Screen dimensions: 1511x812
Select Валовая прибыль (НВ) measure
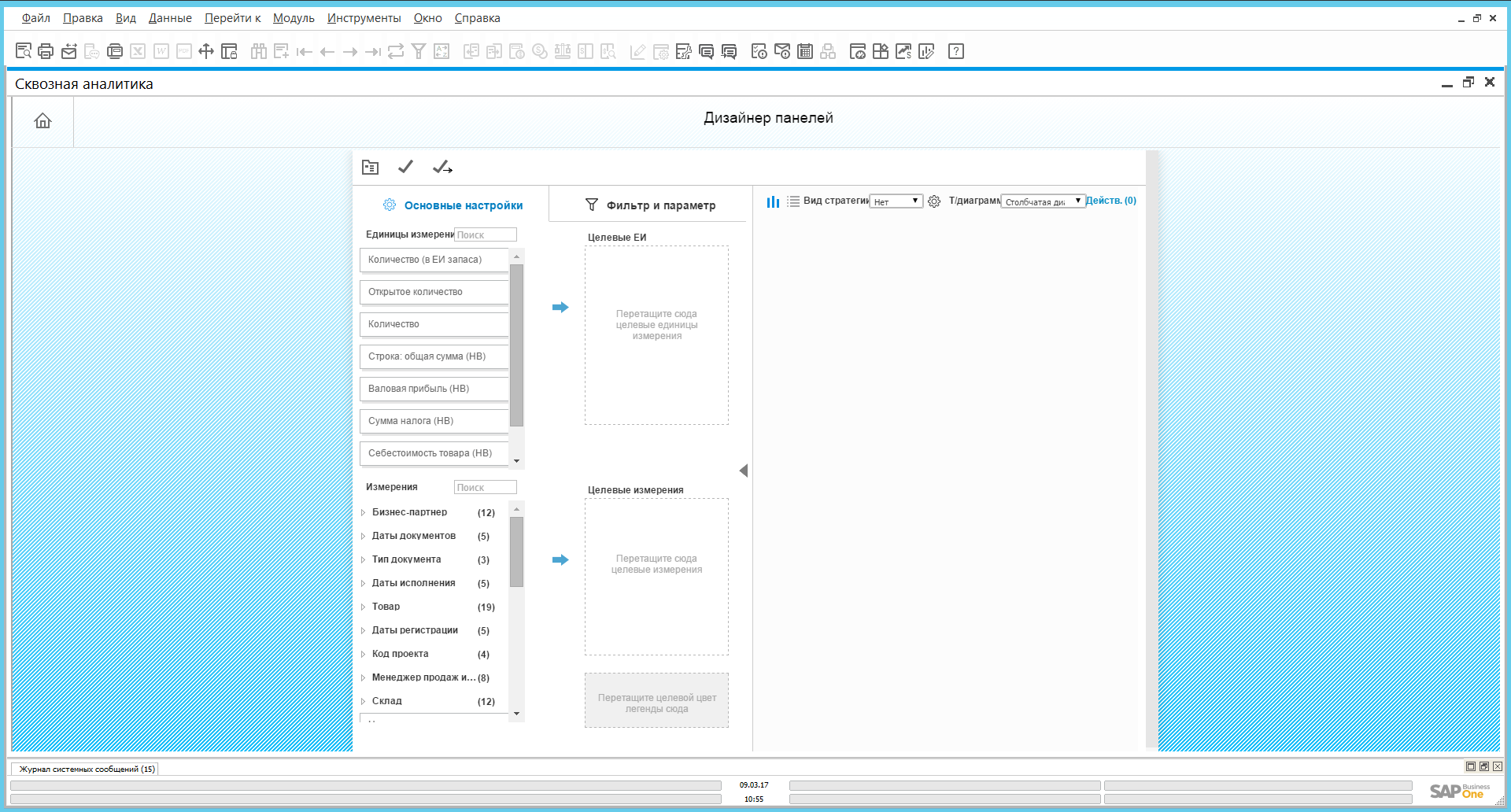point(434,389)
